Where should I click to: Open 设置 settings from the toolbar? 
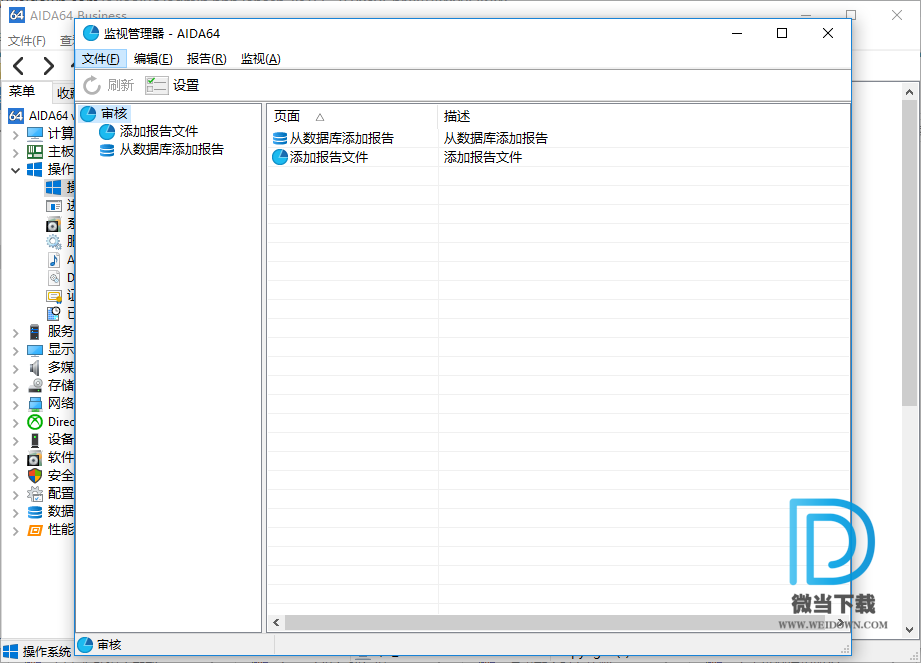coord(173,86)
